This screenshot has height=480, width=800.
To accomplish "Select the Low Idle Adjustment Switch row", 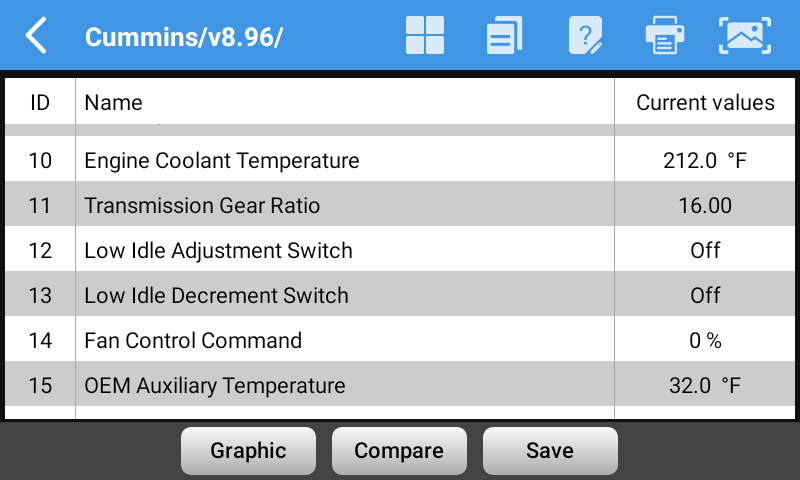I will tap(218, 250).
